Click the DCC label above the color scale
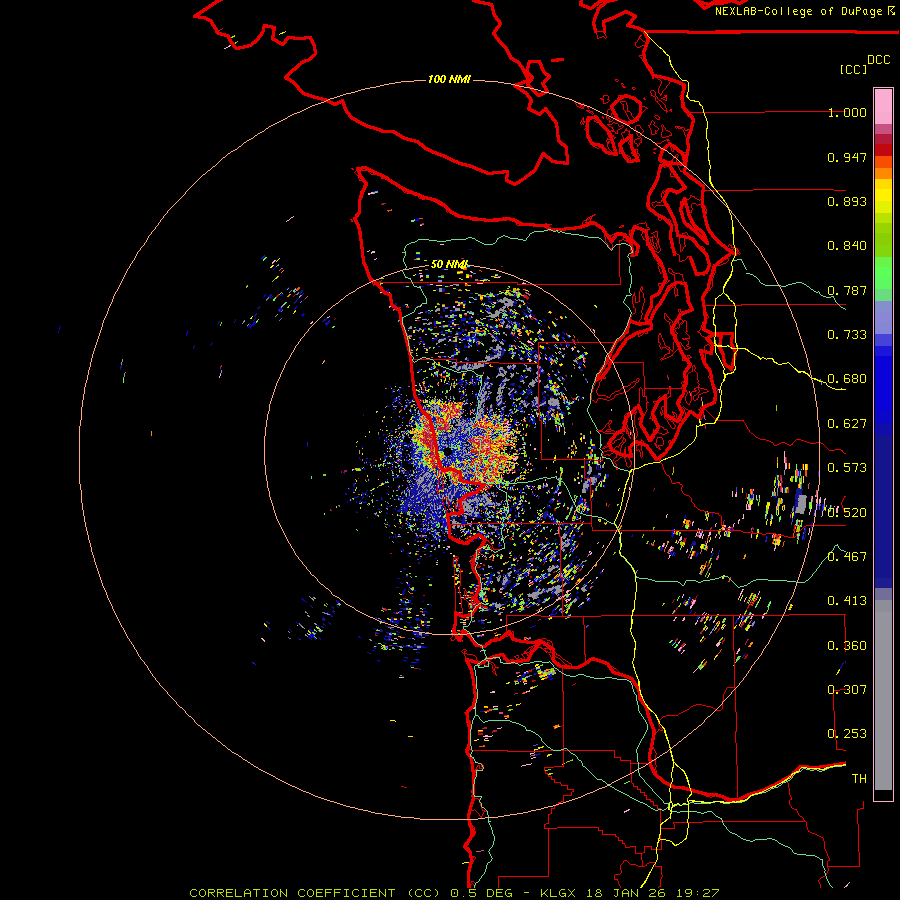 click(x=879, y=60)
